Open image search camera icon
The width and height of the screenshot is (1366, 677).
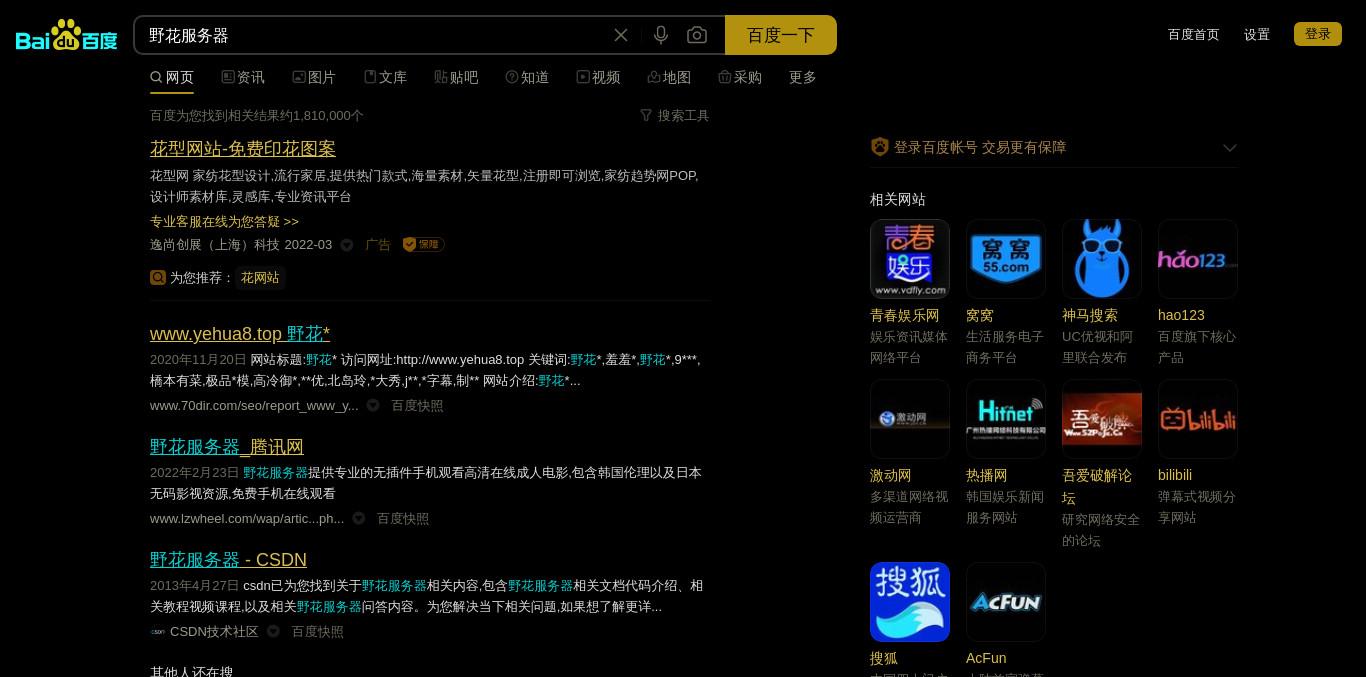point(697,35)
